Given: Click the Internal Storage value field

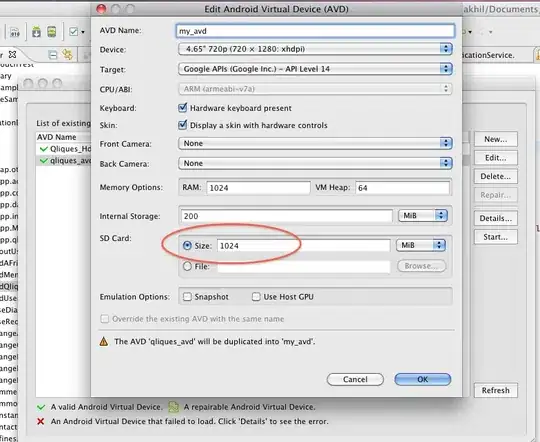Looking at the screenshot, I should (287, 216).
